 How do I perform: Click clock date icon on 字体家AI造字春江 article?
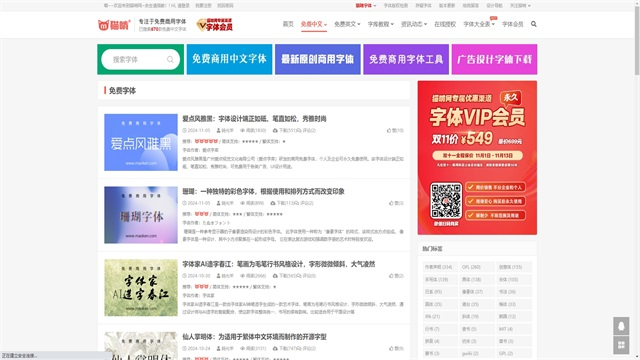184,276
